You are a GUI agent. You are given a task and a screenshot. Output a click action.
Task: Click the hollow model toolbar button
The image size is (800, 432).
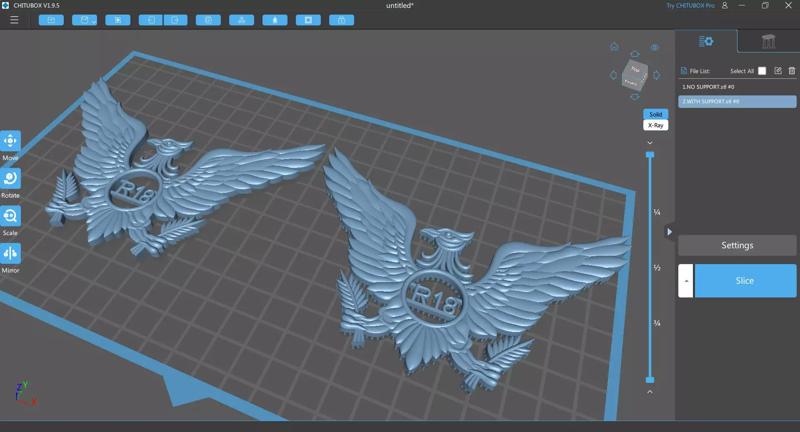(x=275, y=20)
